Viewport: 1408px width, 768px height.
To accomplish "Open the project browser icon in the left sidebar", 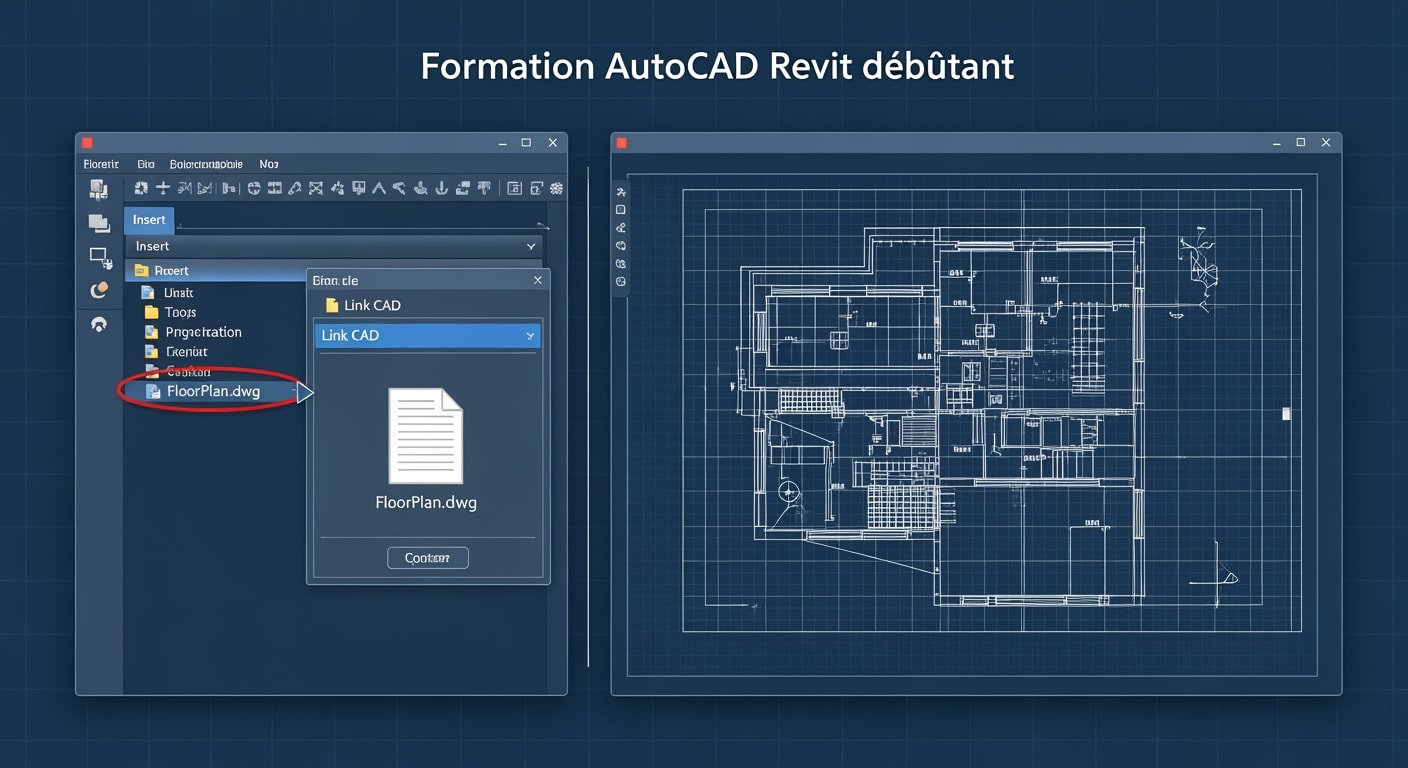I will point(97,188).
